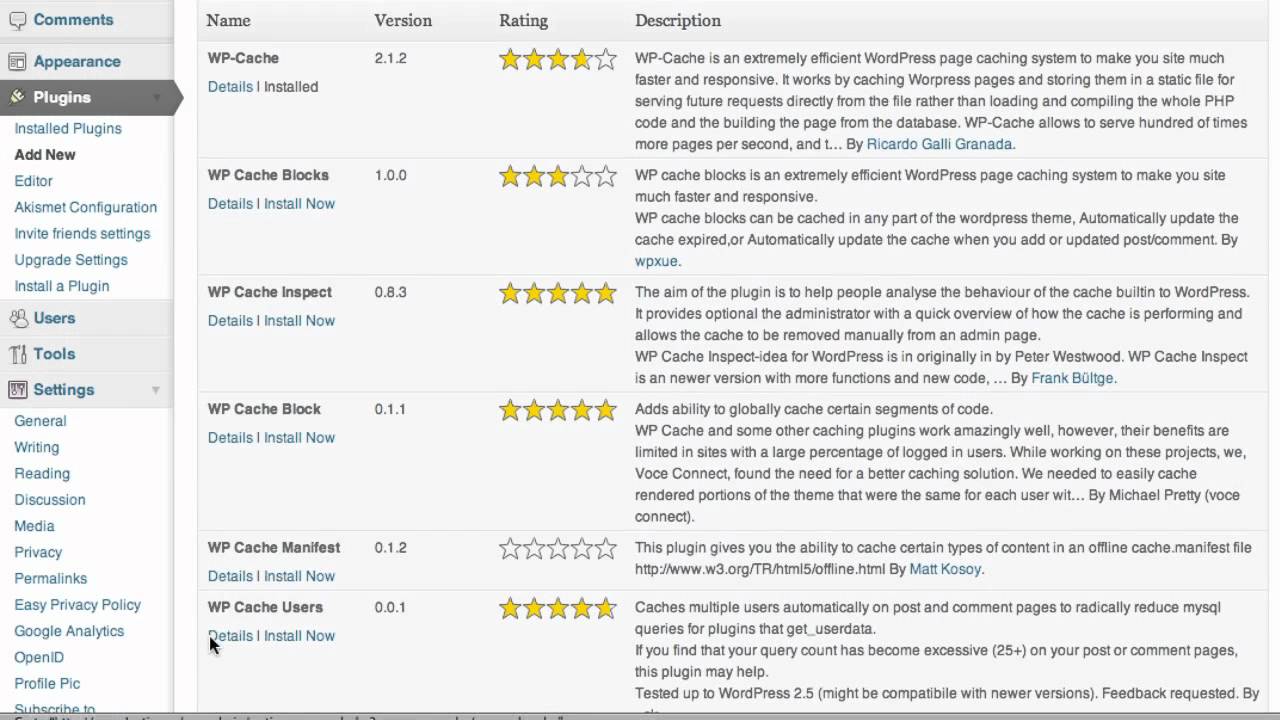This screenshot has height=720, width=1280.
Task: Click WP Cache Manifest star rating
Action: point(557,548)
